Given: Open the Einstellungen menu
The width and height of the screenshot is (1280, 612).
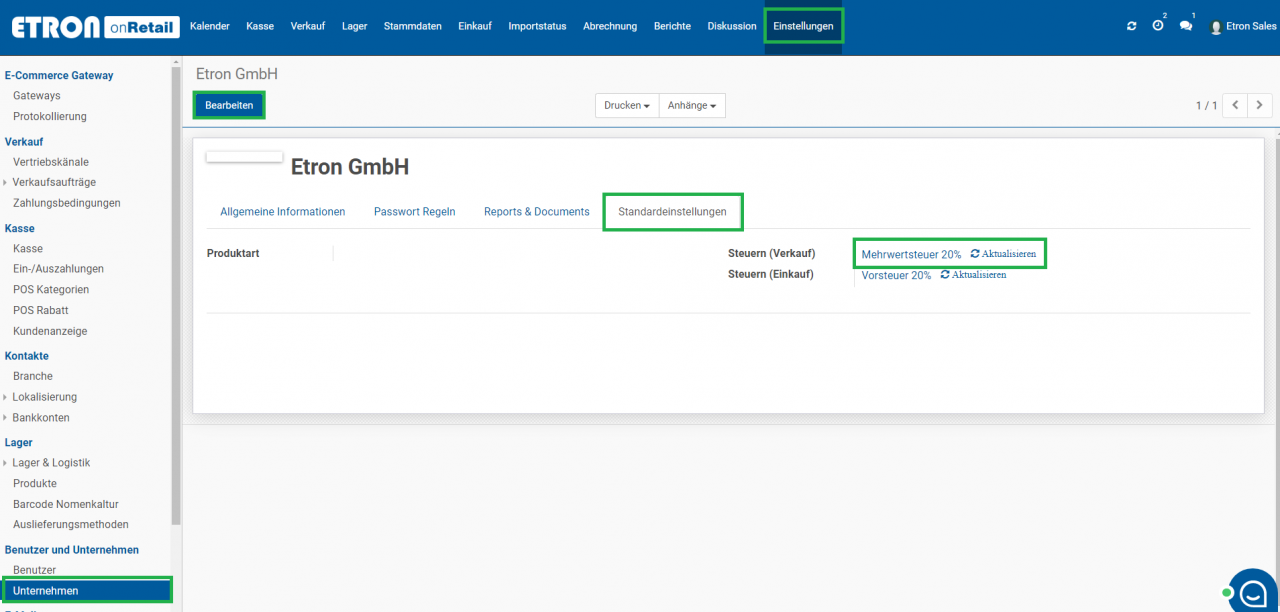Looking at the screenshot, I should tap(803, 27).
